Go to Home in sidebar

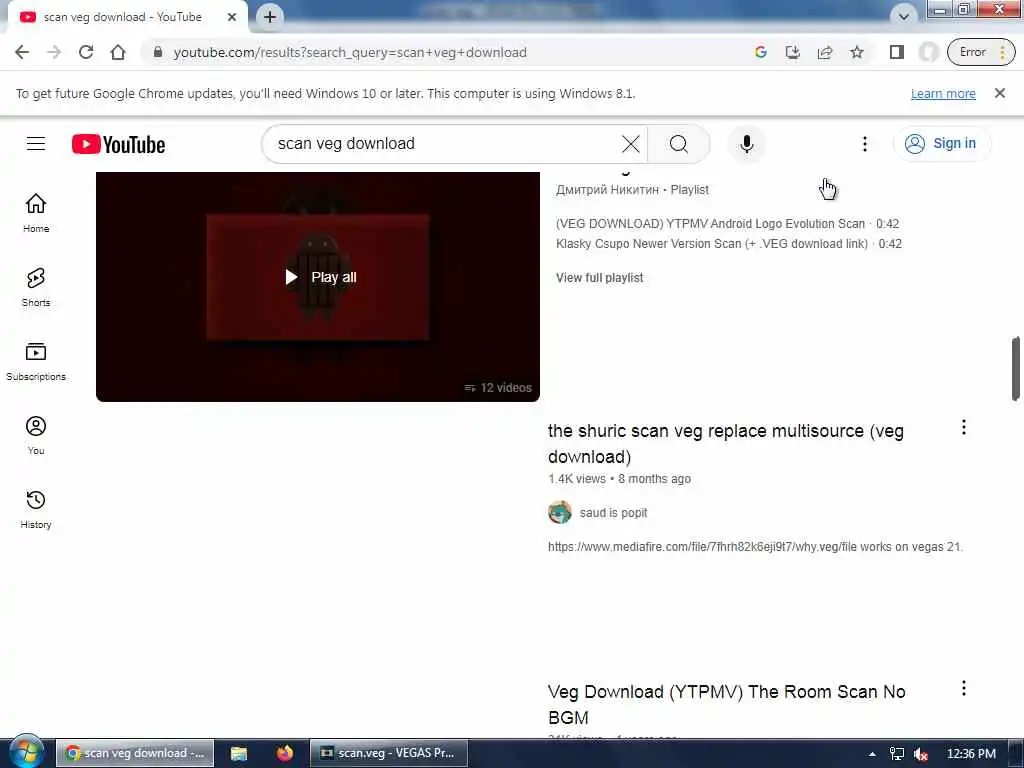click(x=36, y=213)
